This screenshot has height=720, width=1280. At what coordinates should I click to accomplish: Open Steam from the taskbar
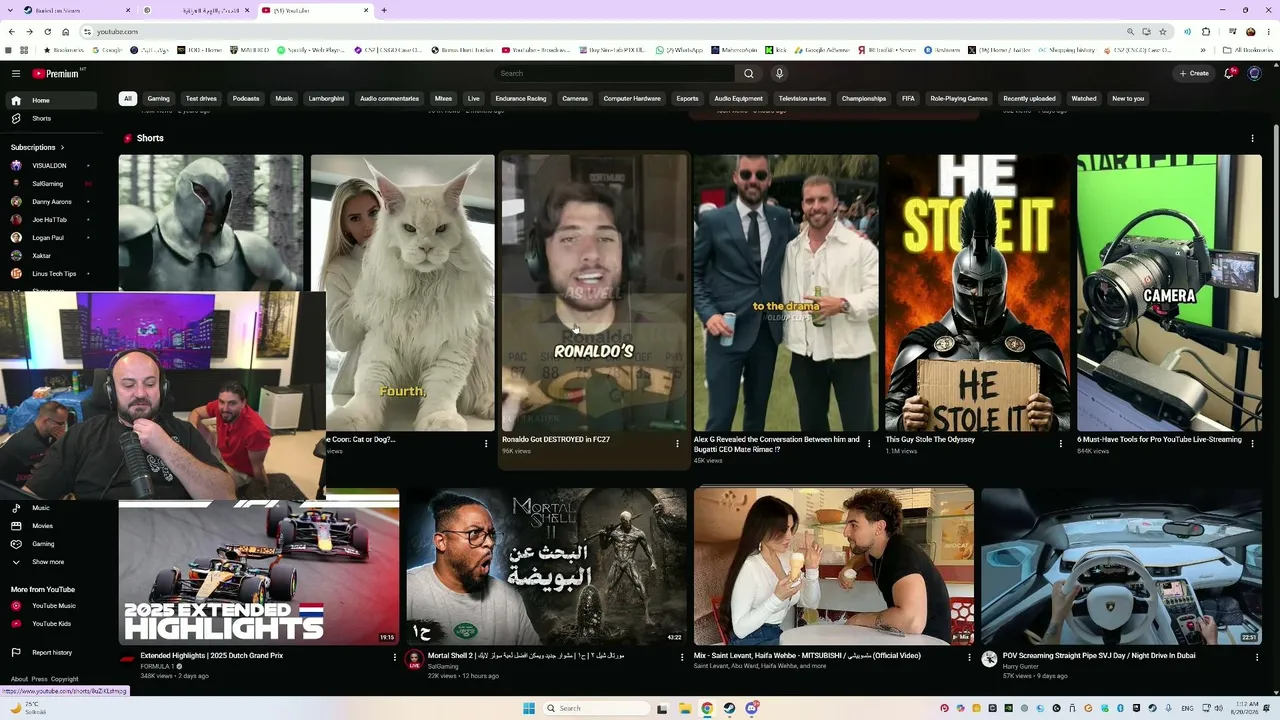pos(729,708)
